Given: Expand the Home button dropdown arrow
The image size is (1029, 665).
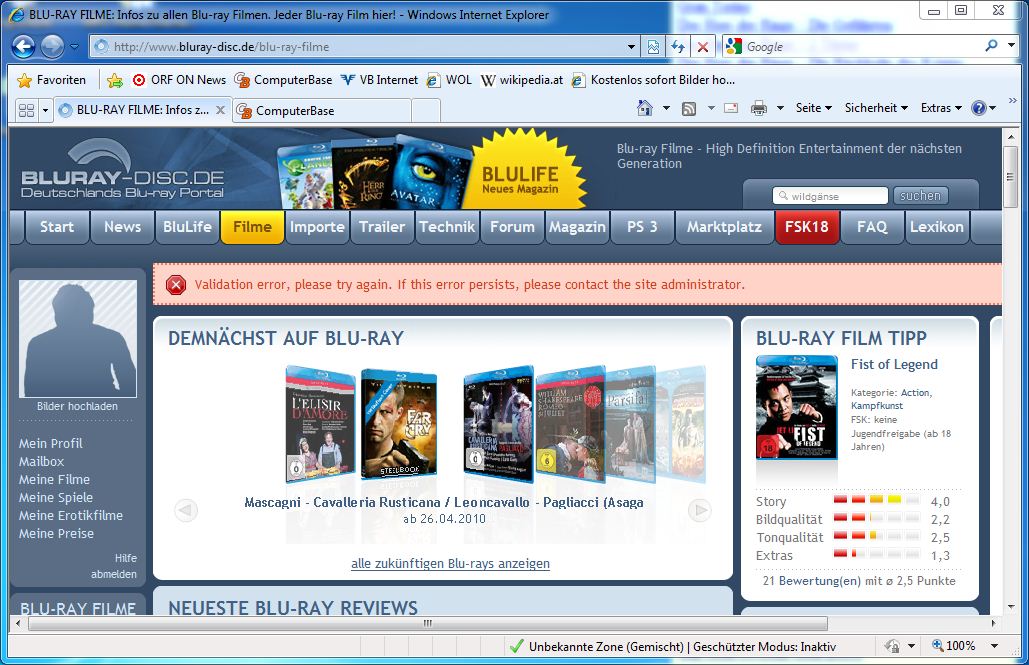Looking at the screenshot, I should [x=666, y=108].
